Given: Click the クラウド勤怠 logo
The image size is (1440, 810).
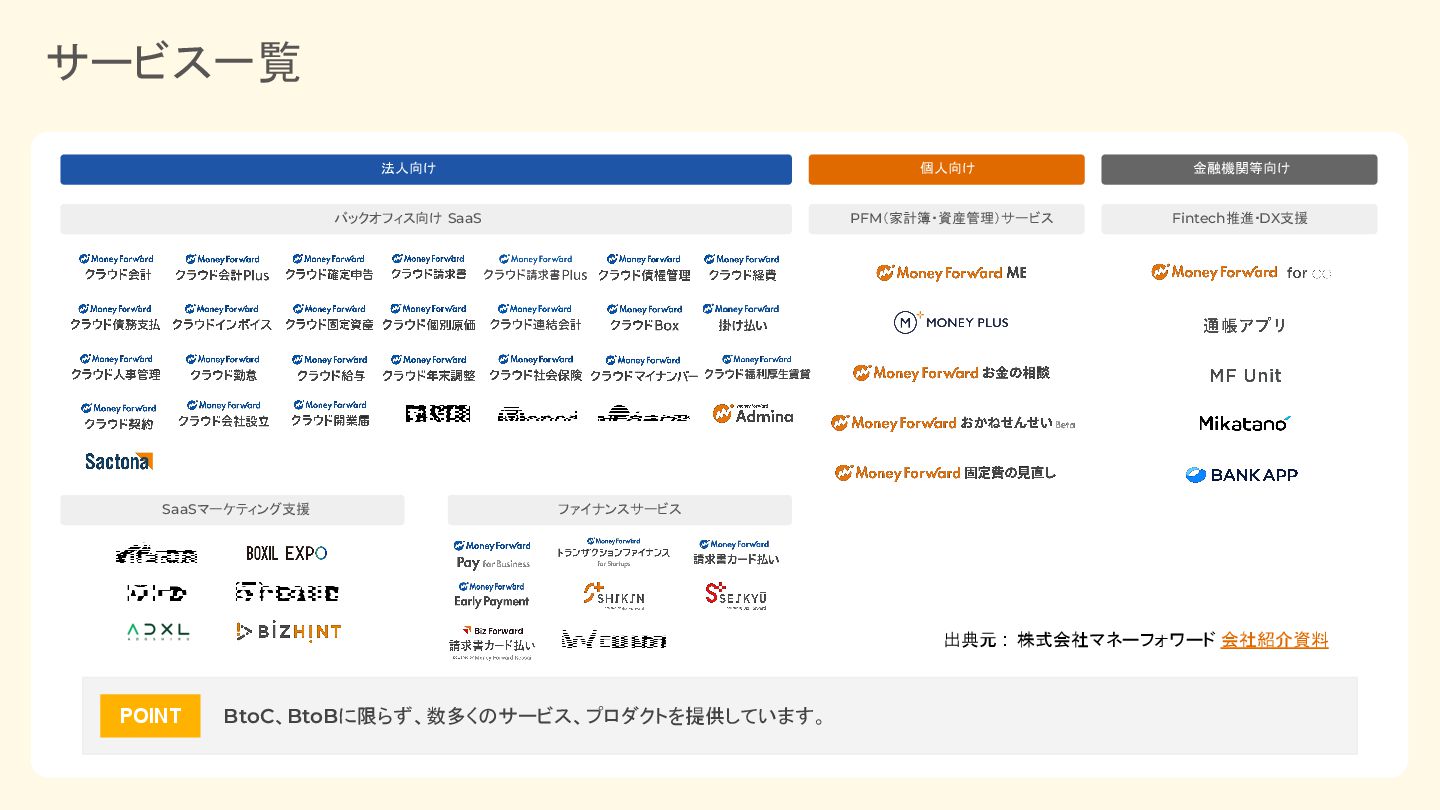Looking at the screenshot, I should pyautogui.click(x=222, y=367).
